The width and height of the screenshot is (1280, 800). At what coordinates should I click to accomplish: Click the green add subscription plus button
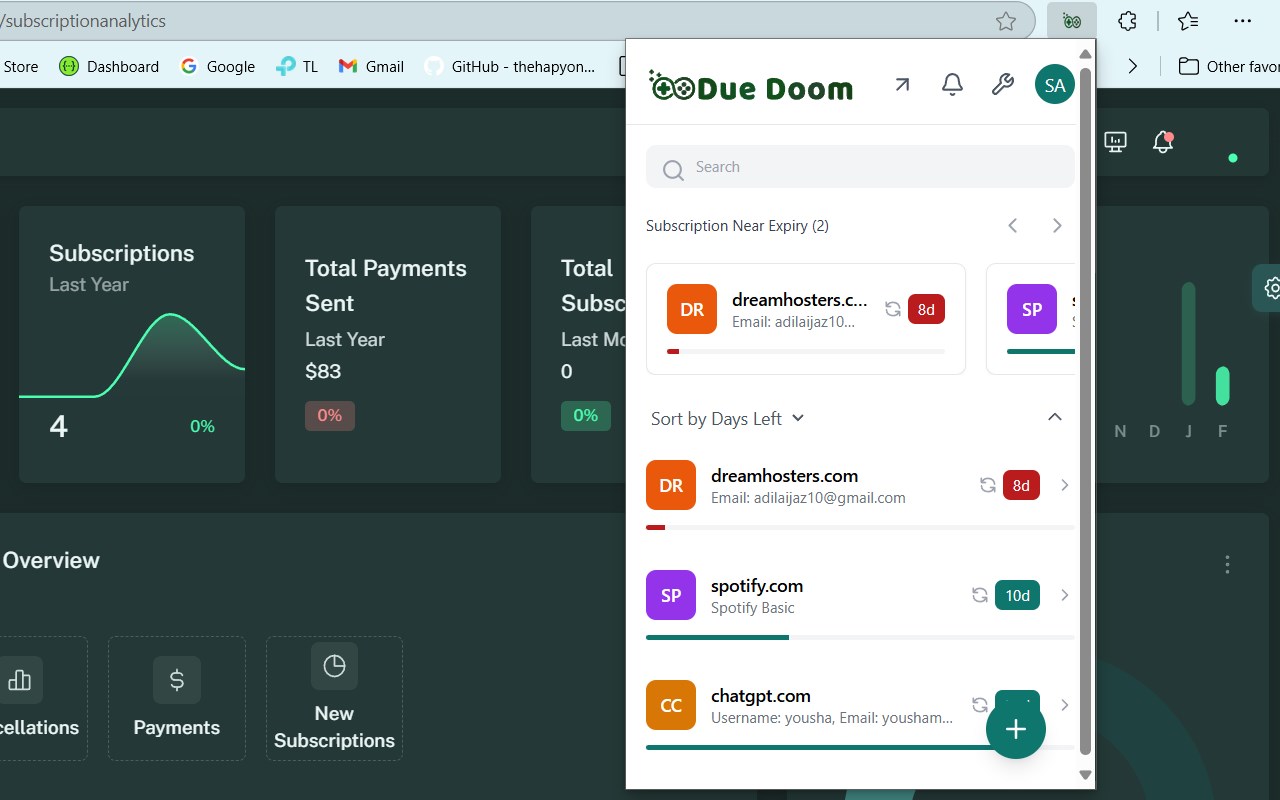coord(1016,729)
